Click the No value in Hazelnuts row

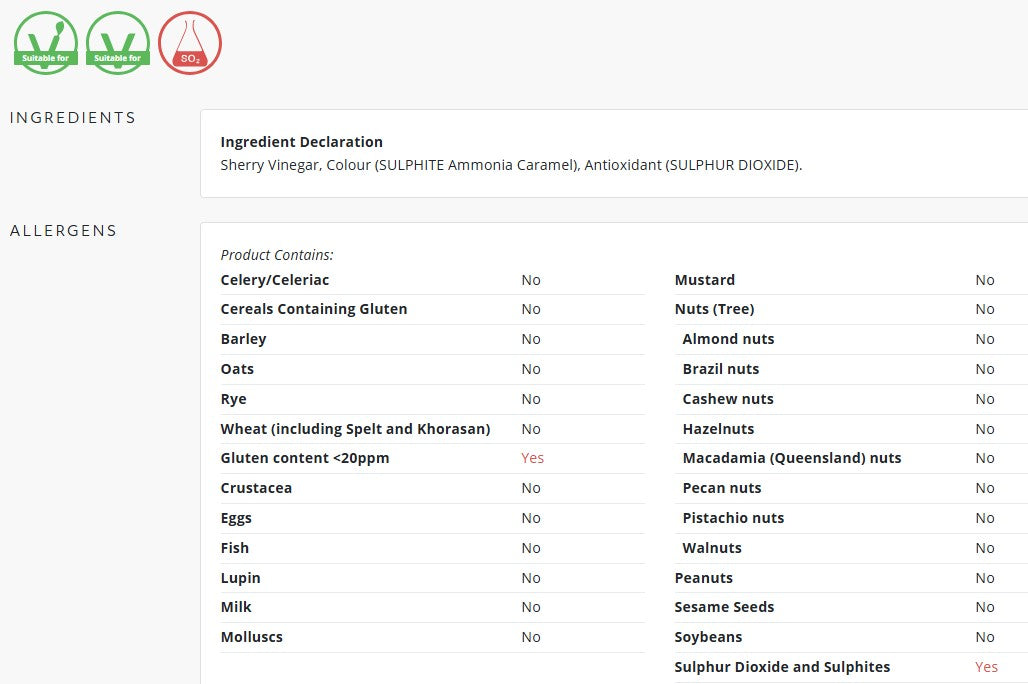[x=985, y=429]
